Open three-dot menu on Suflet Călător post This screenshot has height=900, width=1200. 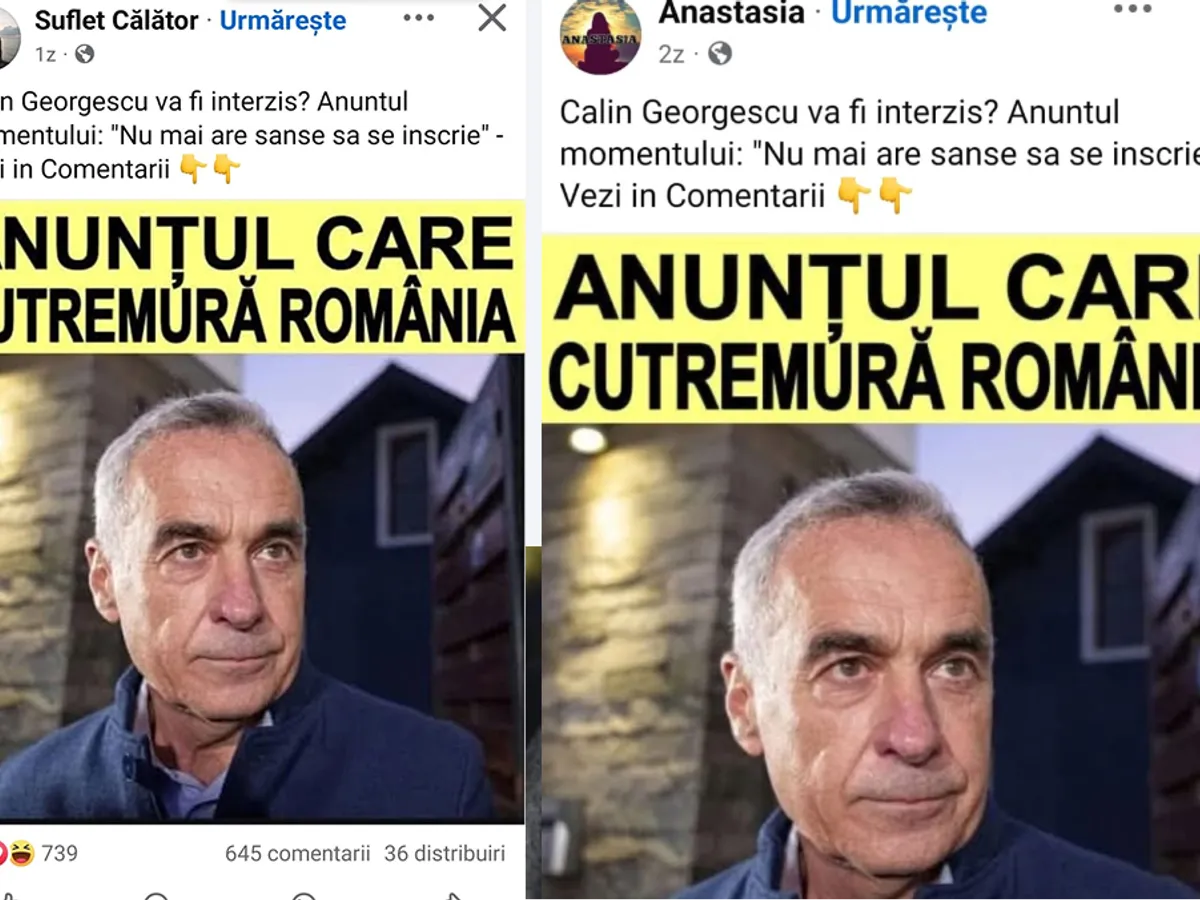coord(418,18)
